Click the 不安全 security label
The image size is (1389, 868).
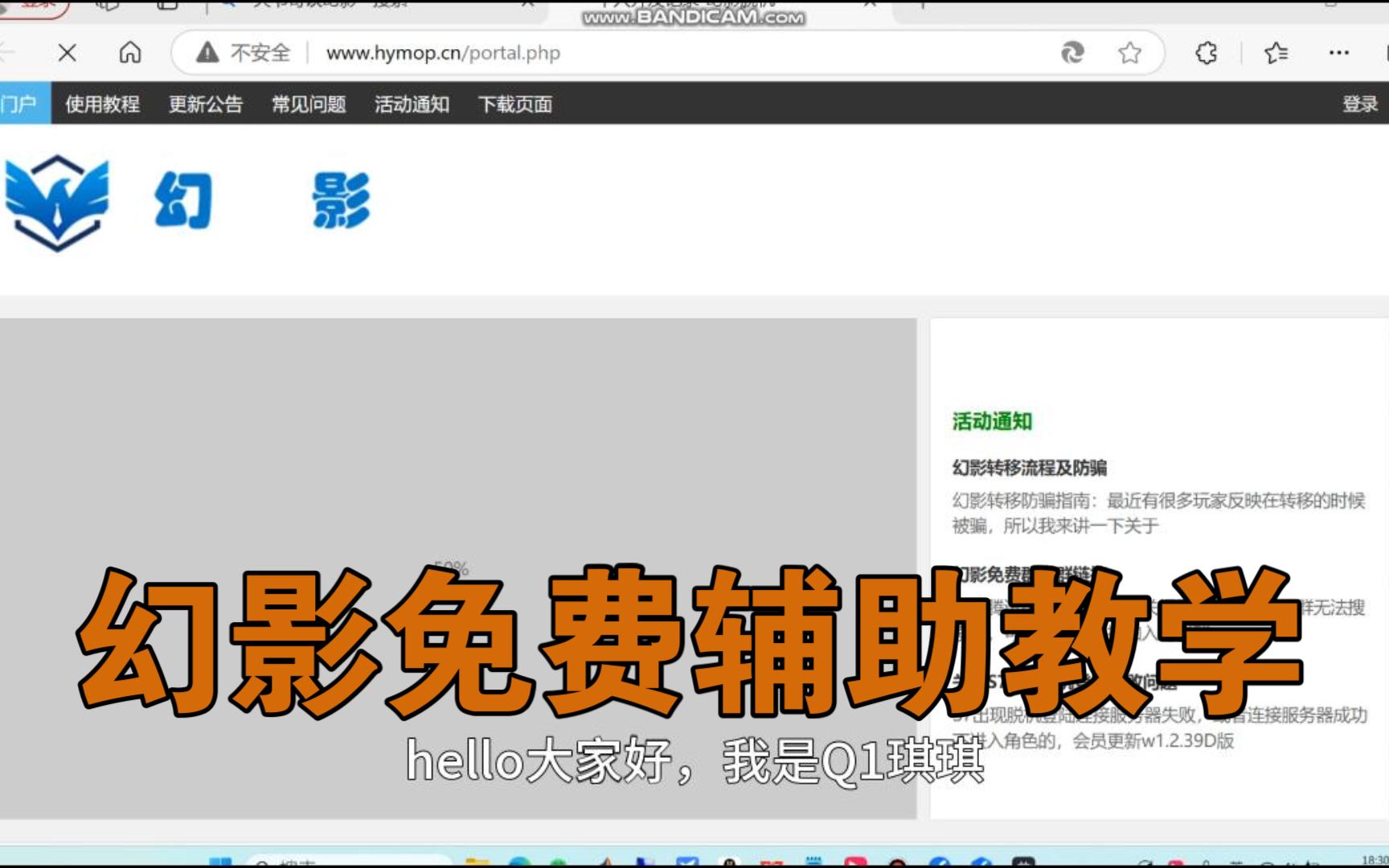pos(260,53)
